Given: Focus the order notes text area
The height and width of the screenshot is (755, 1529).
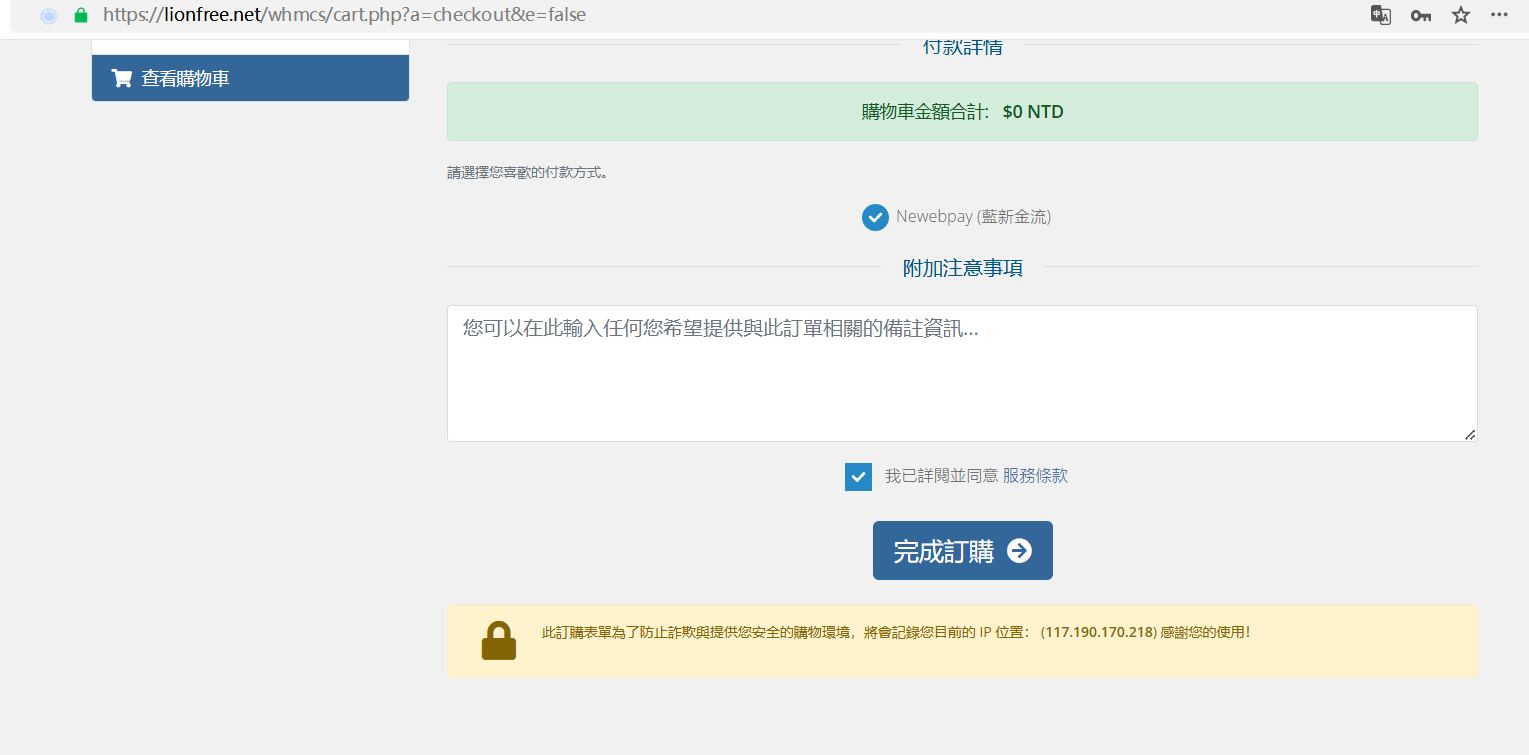Looking at the screenshot, I should point(962,373).
